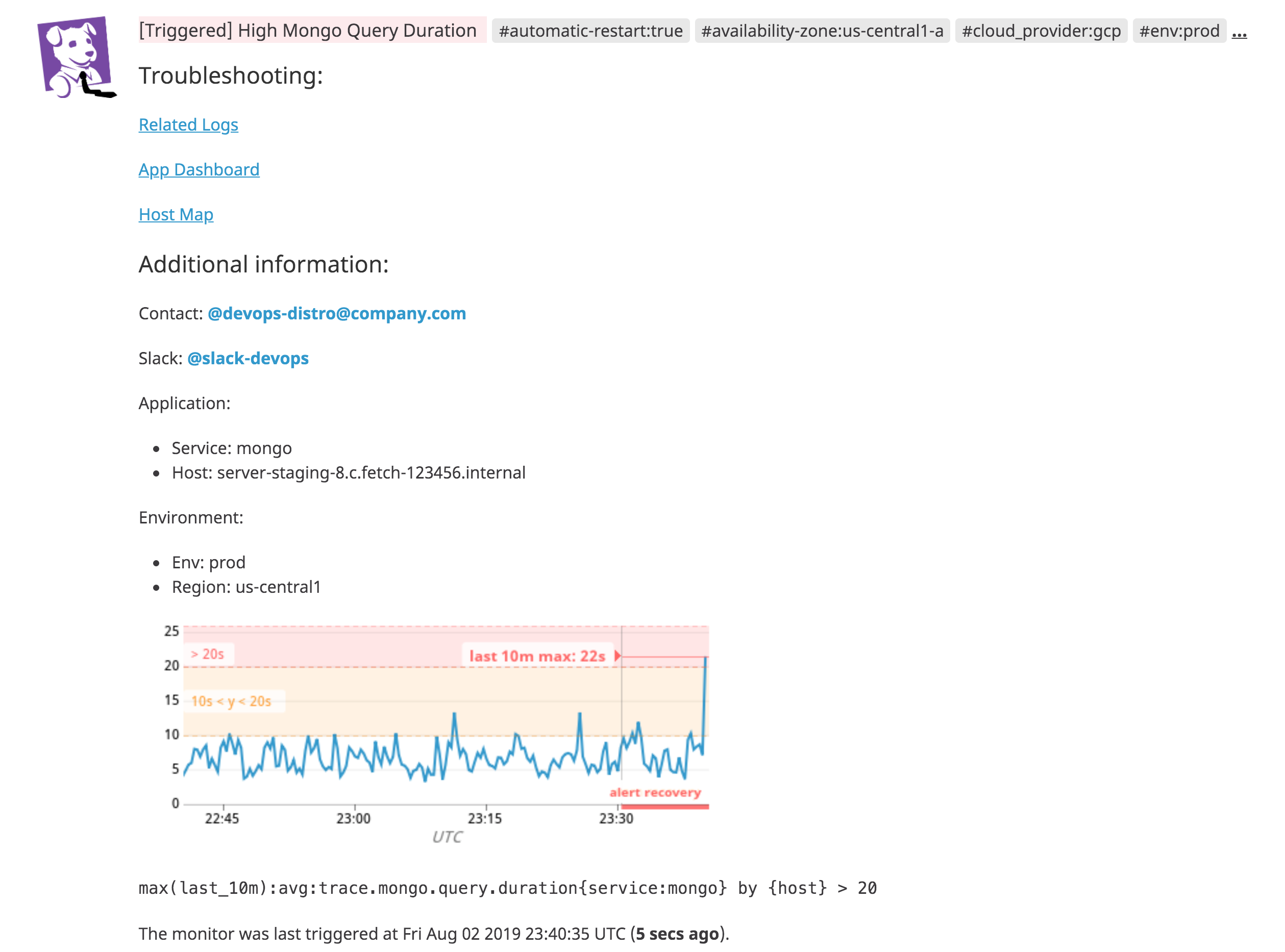Click the monitor query expression text
1285x952 pixels.
pyautogui.click(x=507, y=888)
